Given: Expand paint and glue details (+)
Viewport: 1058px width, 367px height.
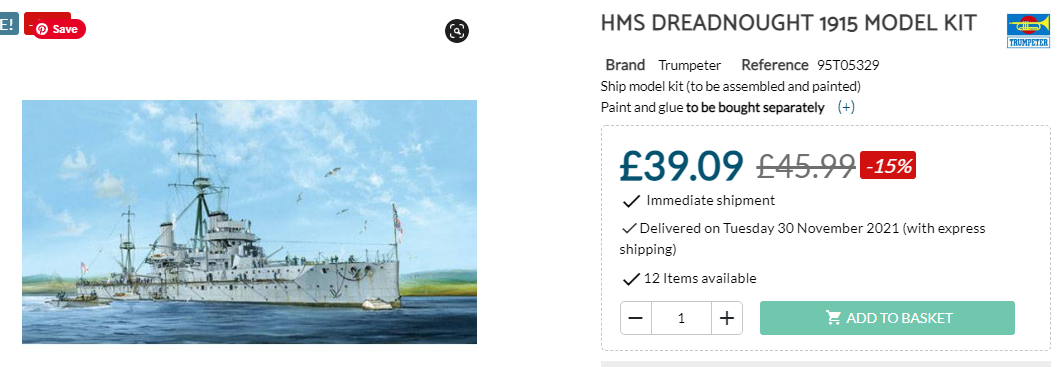Looking at the screenshot, I should pyautogui.click(x=846, y=107).
